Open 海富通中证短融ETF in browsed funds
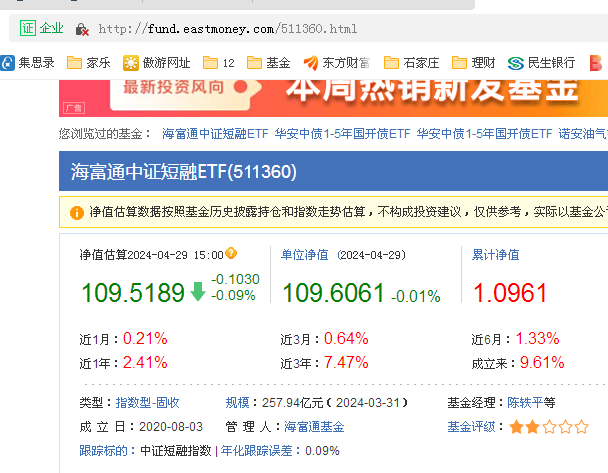The image size is (608, 473). click(x=215, y=134)
